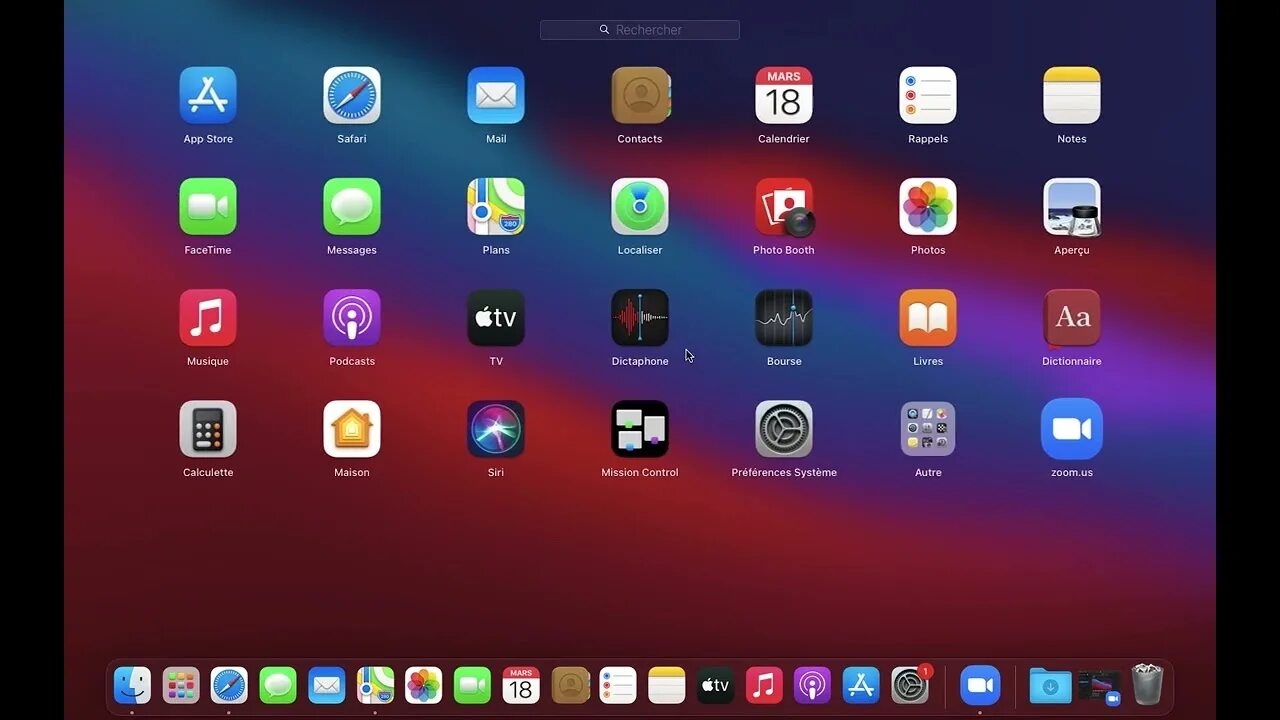Open the Autre apps folder
1280x720 pixels.
(928, 429)
